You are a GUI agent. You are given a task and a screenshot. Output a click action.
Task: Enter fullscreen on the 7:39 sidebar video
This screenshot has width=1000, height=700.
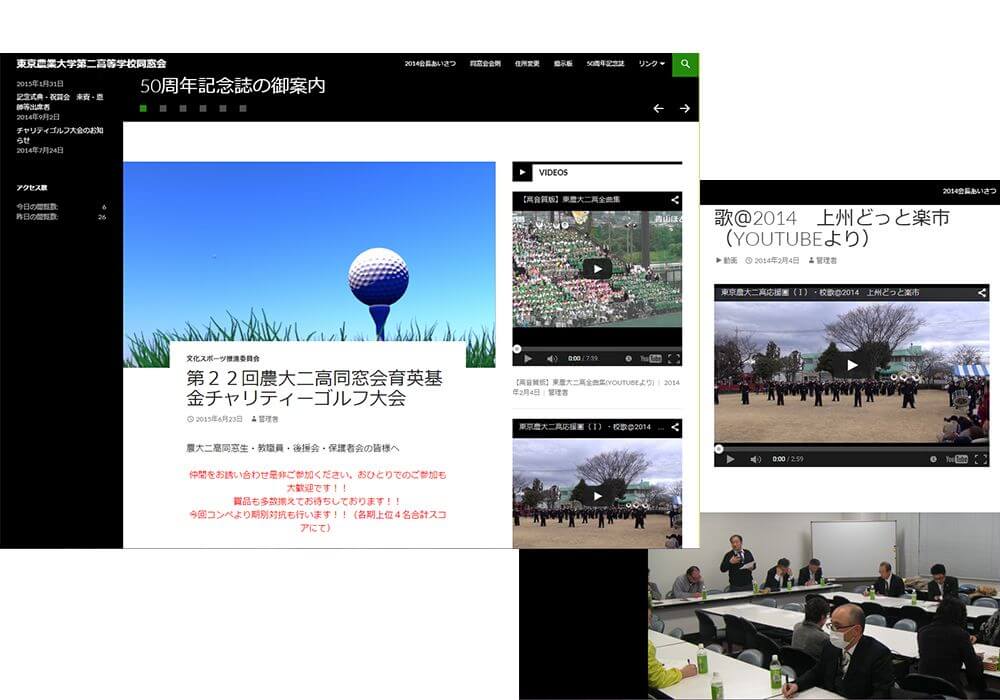pyautogui.click(x=674, y=358)
